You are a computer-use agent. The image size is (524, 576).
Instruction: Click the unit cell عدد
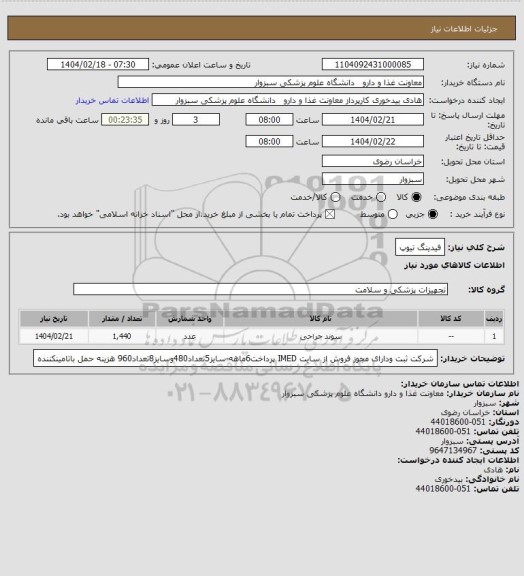click(x=190, y=336)
